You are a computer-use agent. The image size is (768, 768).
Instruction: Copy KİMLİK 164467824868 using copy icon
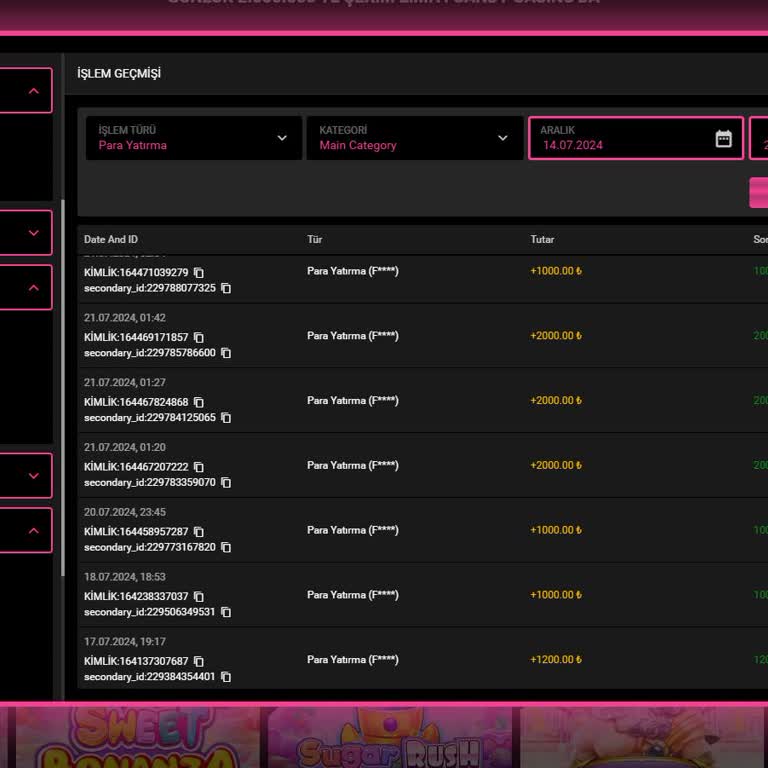tap(199, 402)
